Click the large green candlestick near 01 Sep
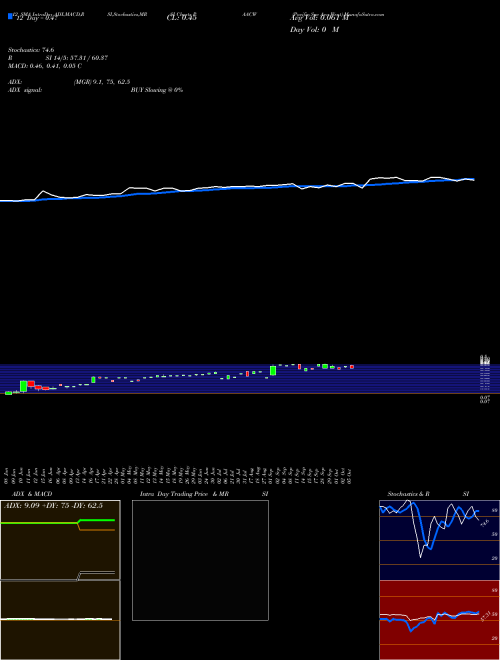Screen dimensions: 500x660 [x=273, y=370]
